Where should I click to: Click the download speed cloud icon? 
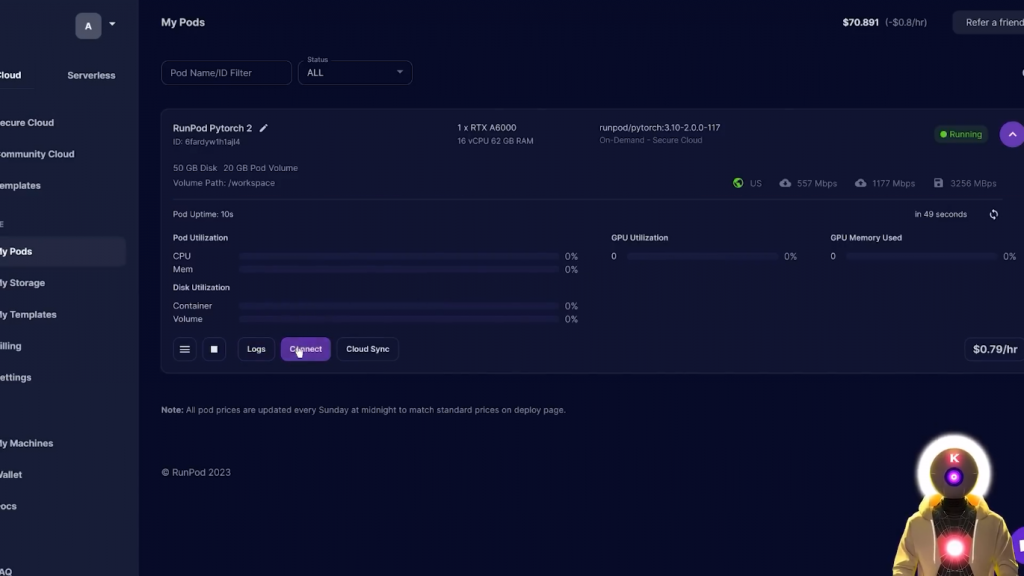click(785, 183)
